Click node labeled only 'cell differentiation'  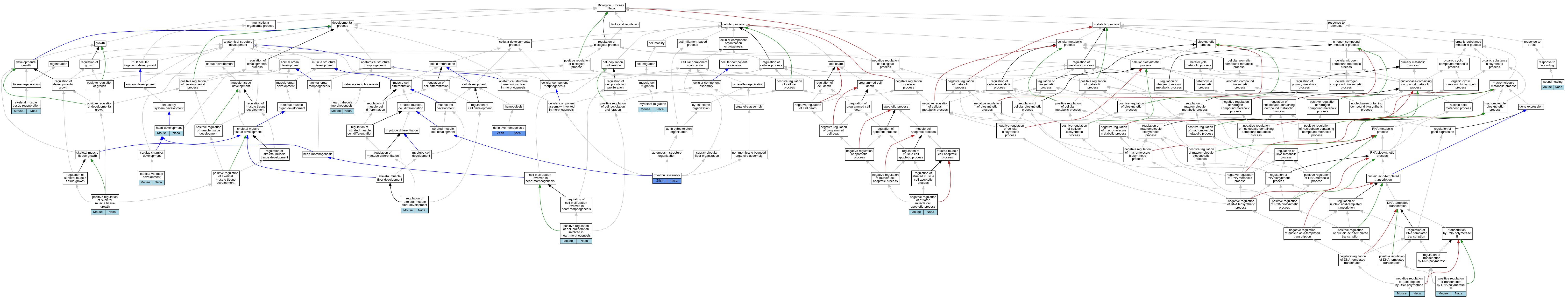442,64
